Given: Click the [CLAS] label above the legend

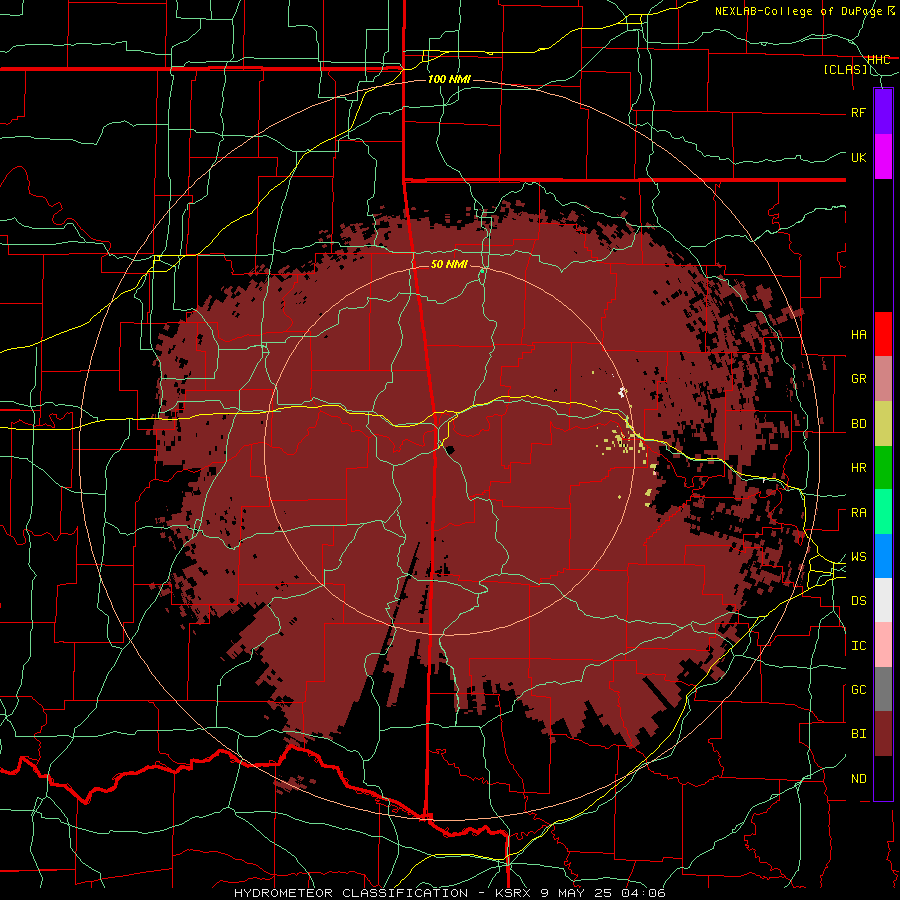Looking at the screenshot, I should (845, 70).
